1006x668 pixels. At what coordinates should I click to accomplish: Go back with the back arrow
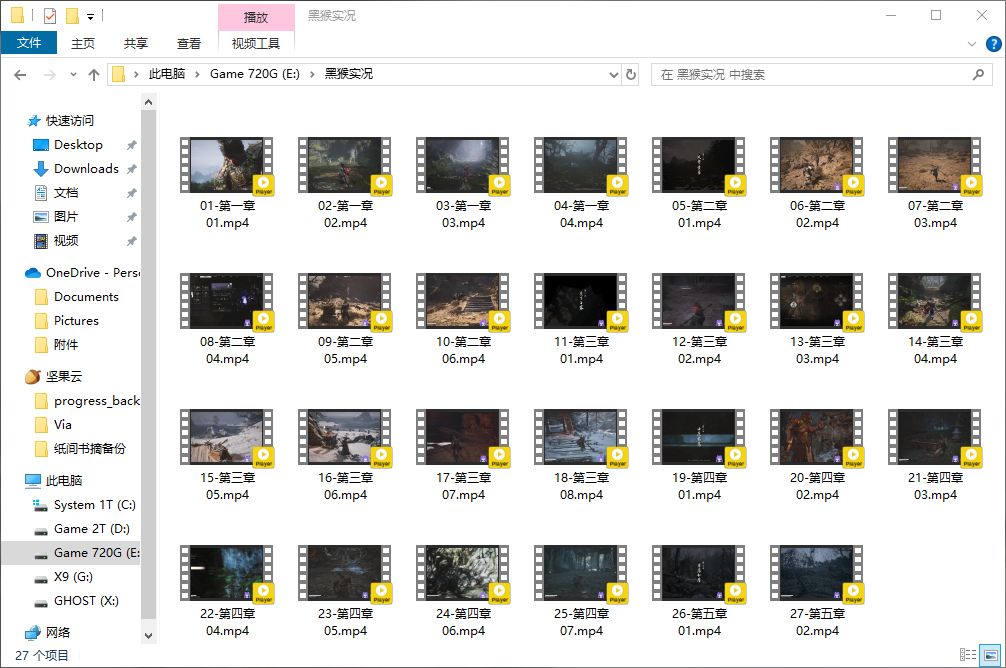[x=21, y=74]
